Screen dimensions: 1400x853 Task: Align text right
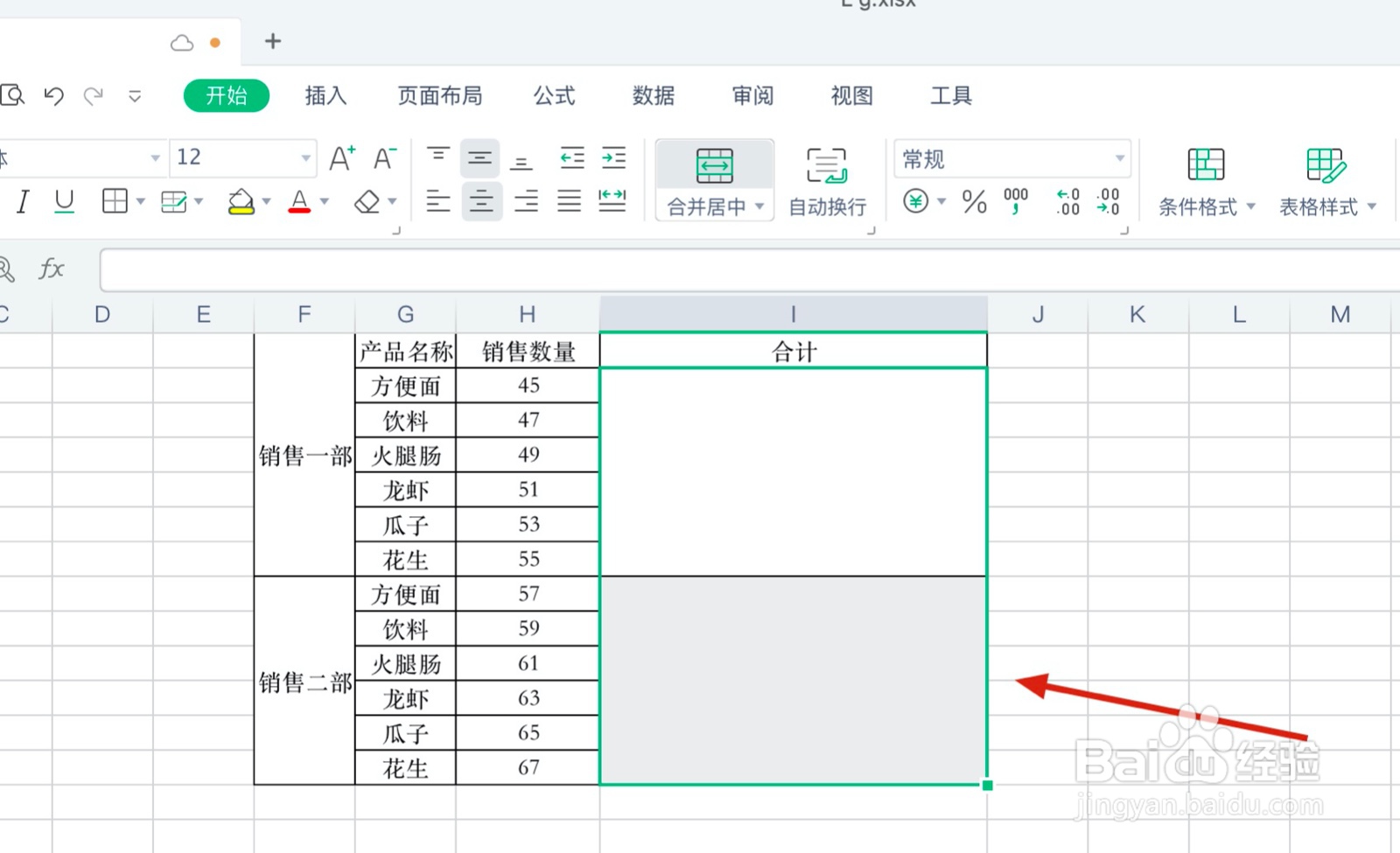tap(526, 202)
